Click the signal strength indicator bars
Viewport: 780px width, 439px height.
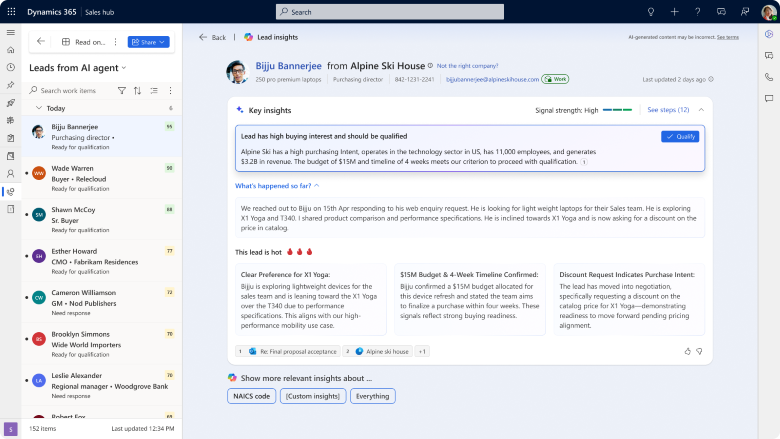pyautogui.click(x=617, y=109)
